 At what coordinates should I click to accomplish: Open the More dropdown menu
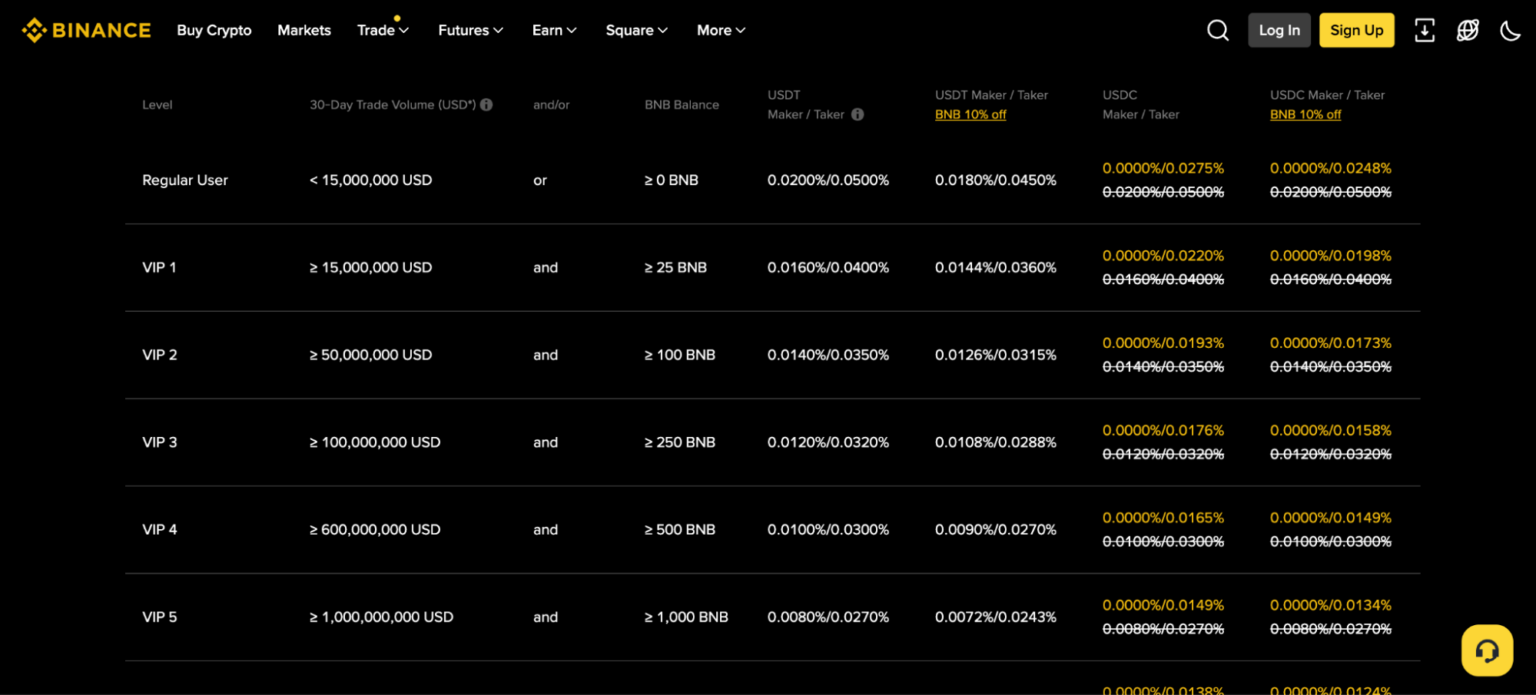[721, 30]
